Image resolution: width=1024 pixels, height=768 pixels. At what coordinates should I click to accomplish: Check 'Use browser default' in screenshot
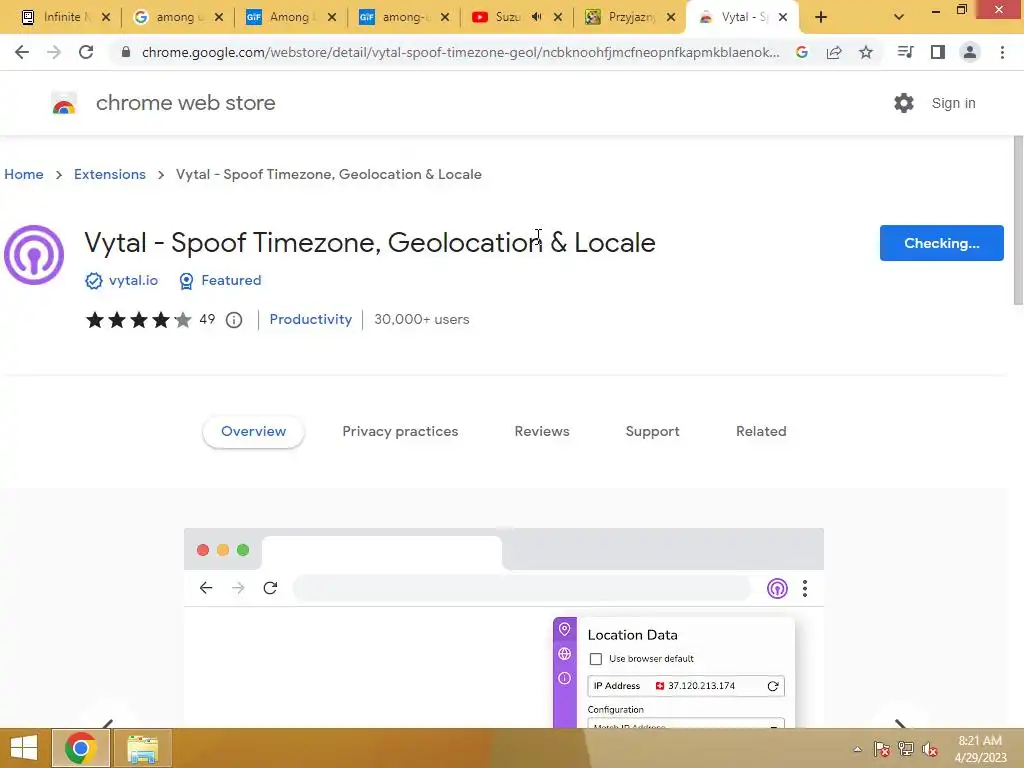point(596,659)
